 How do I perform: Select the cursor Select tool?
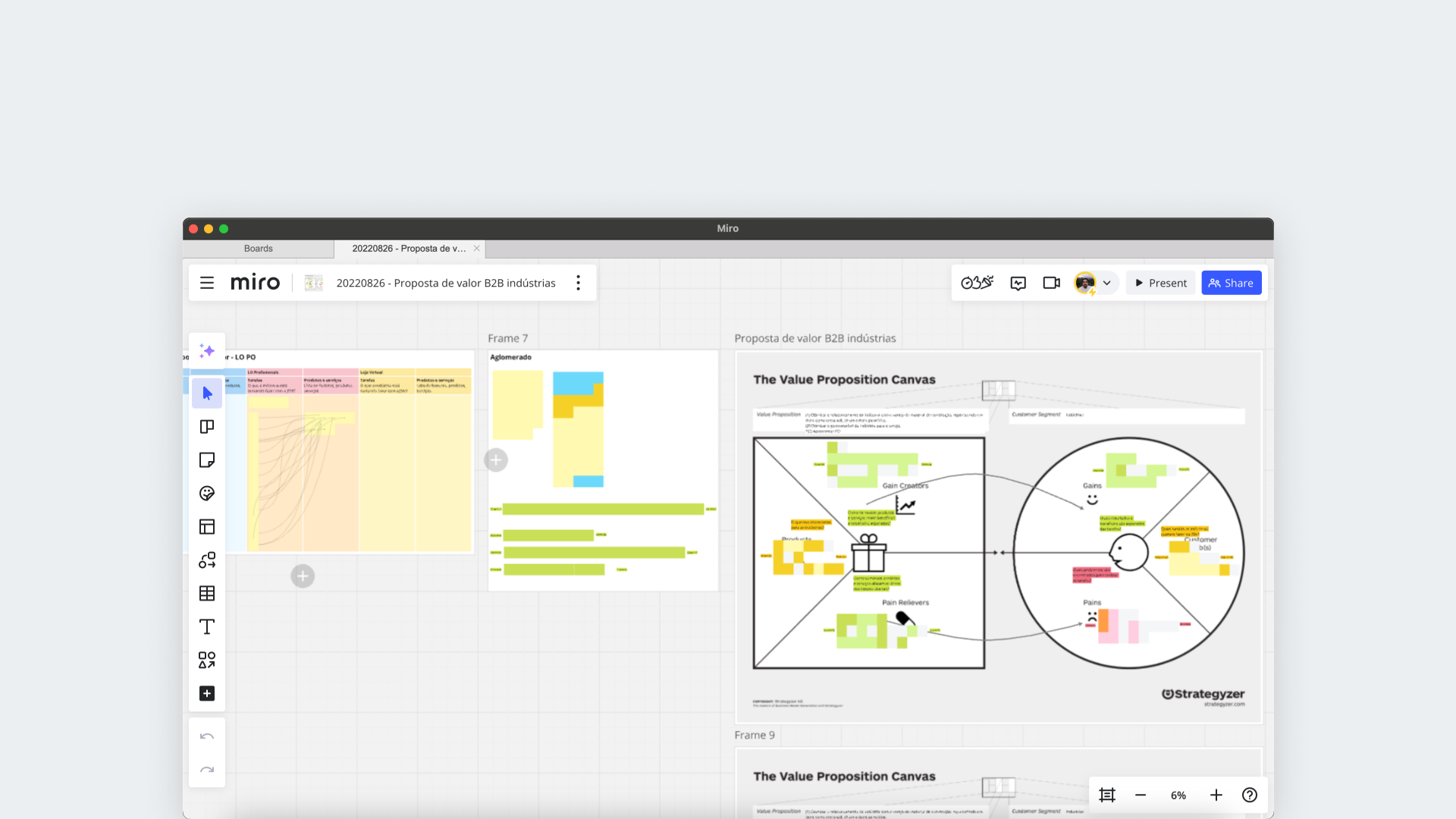pyautogui.click(x=207, y=394)
